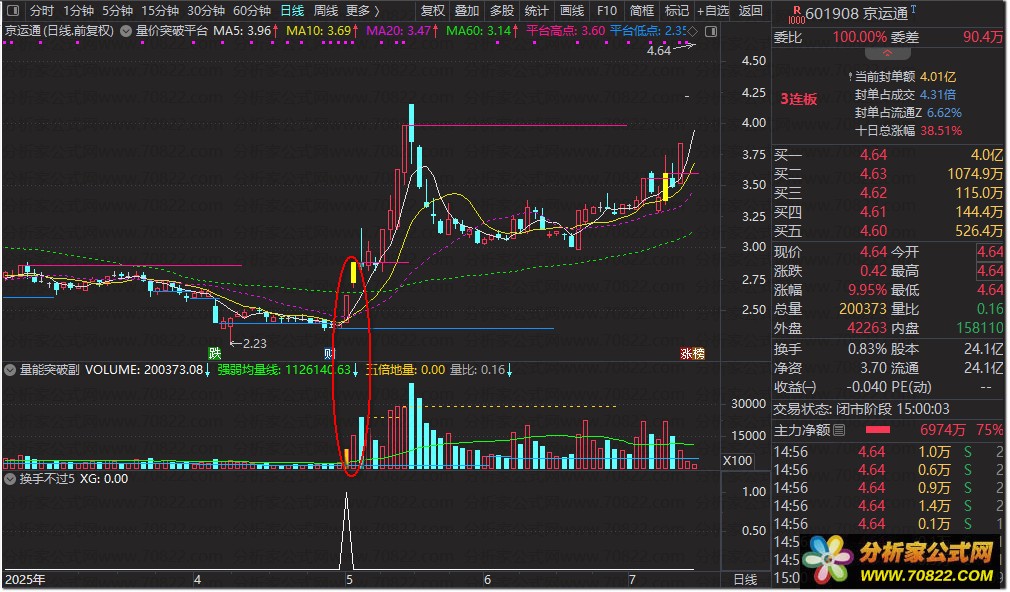The height and width of the screenshot is (592, 1010).
Task: Click the 京运通(日线.前复权) chart title
Action: [59, 30]
